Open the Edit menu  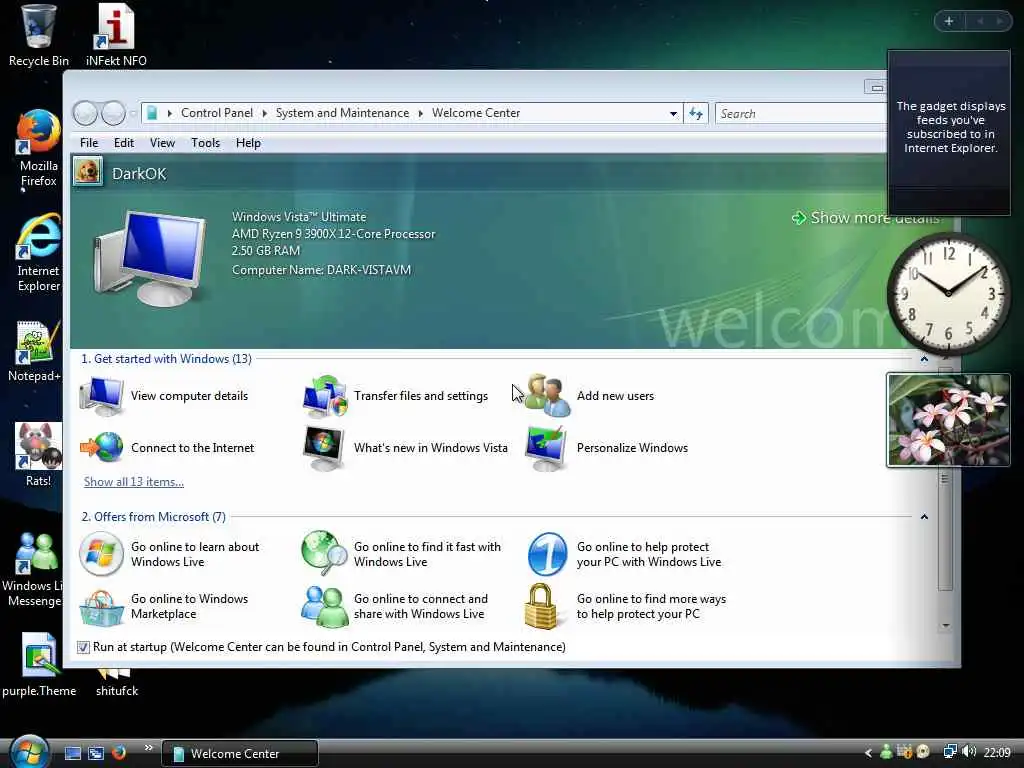pos(123,143)
